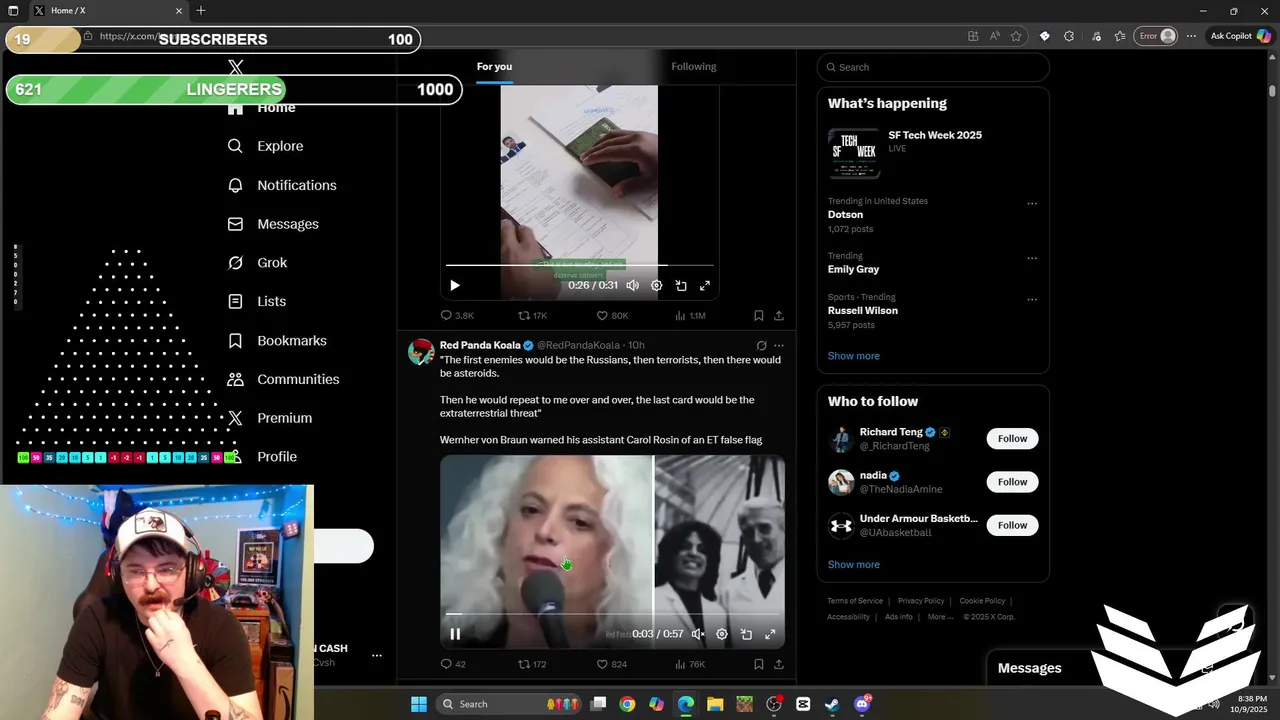Viewport: 1280px width, 720px height.
Task: Bookmark the Red Panda Koala post
Action: pyautogui.click(x=759, y=664)
